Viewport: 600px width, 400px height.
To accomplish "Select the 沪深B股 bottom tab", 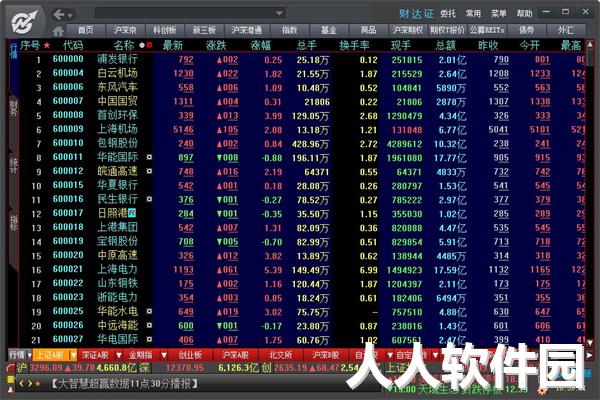I will 325,355.
